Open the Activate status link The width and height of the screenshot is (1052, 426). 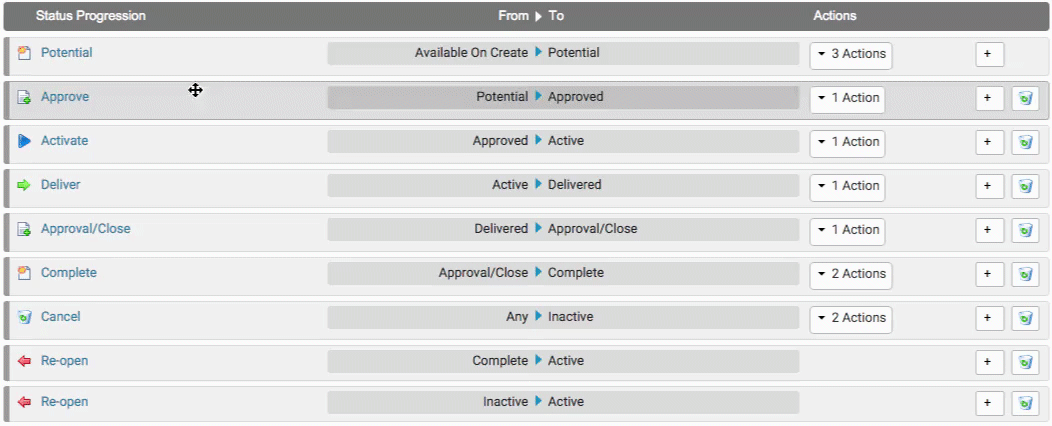[64, 141]
